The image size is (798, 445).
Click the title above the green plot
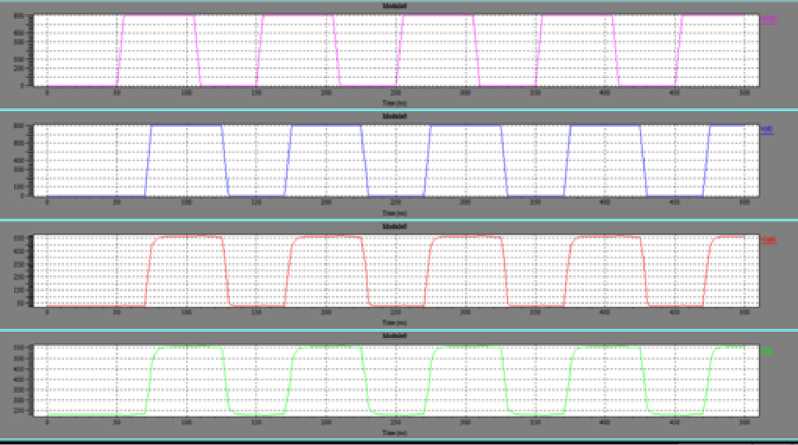click(x=394, y=336)
